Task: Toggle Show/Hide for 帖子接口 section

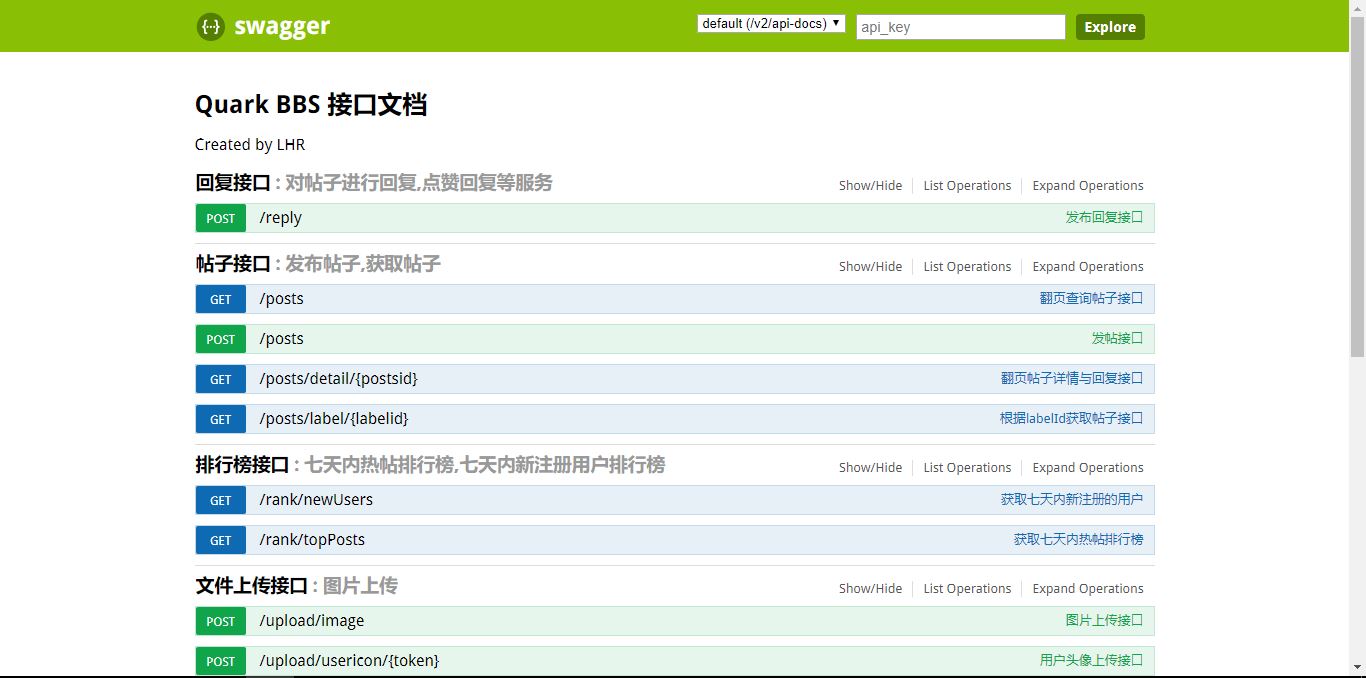Action: (870, 267)
